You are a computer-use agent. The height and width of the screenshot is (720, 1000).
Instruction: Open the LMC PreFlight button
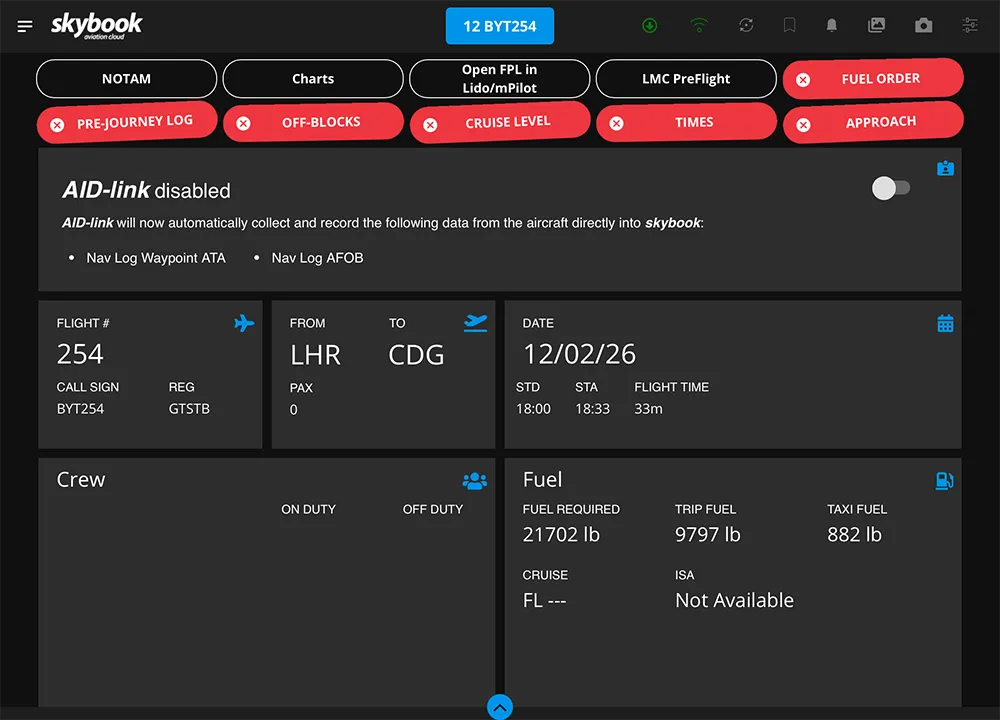pos(686,79)
